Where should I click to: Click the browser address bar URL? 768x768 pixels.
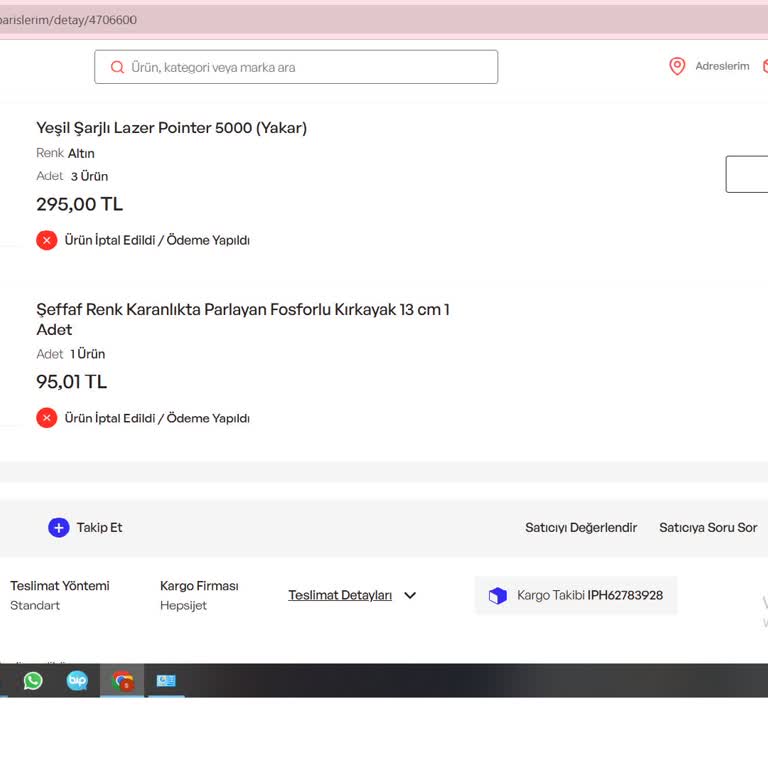[x=70, y=20]
